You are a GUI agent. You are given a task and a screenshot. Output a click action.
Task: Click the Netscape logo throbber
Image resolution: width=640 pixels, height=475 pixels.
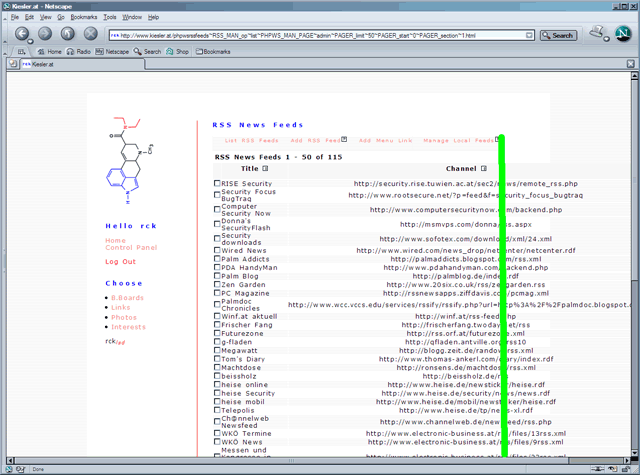tap(623, 35)
